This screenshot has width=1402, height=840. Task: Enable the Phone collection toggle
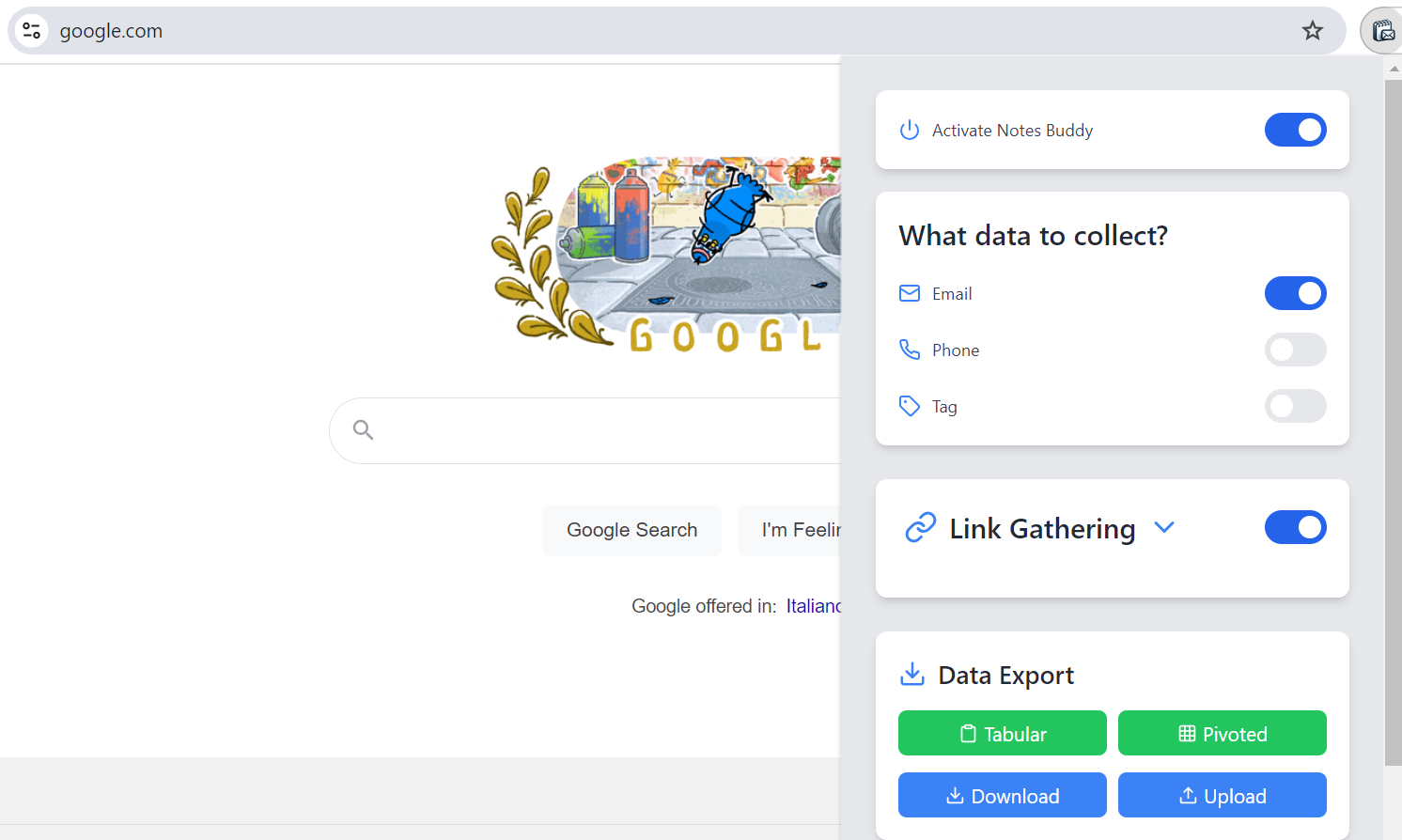pos(1295,350)
